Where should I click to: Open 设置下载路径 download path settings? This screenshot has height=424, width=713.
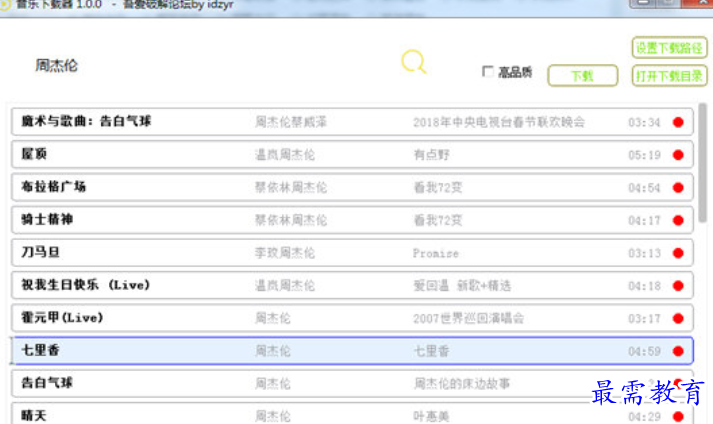click(x=669, y=48)
